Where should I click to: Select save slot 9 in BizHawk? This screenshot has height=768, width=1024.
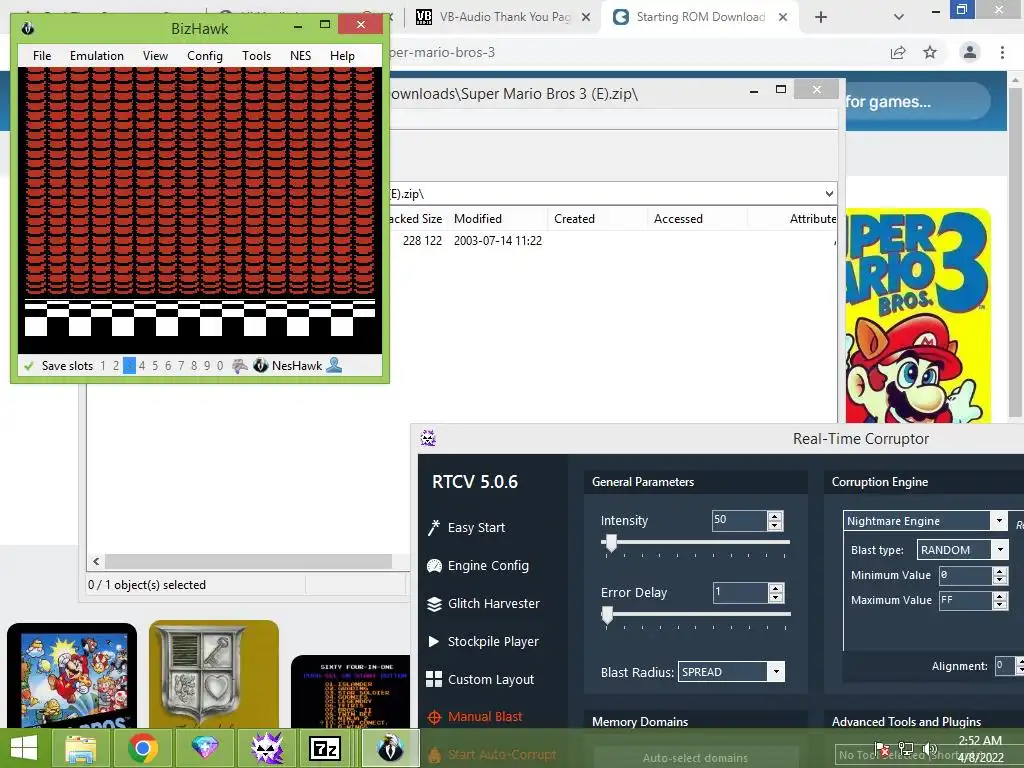[207, 366]
